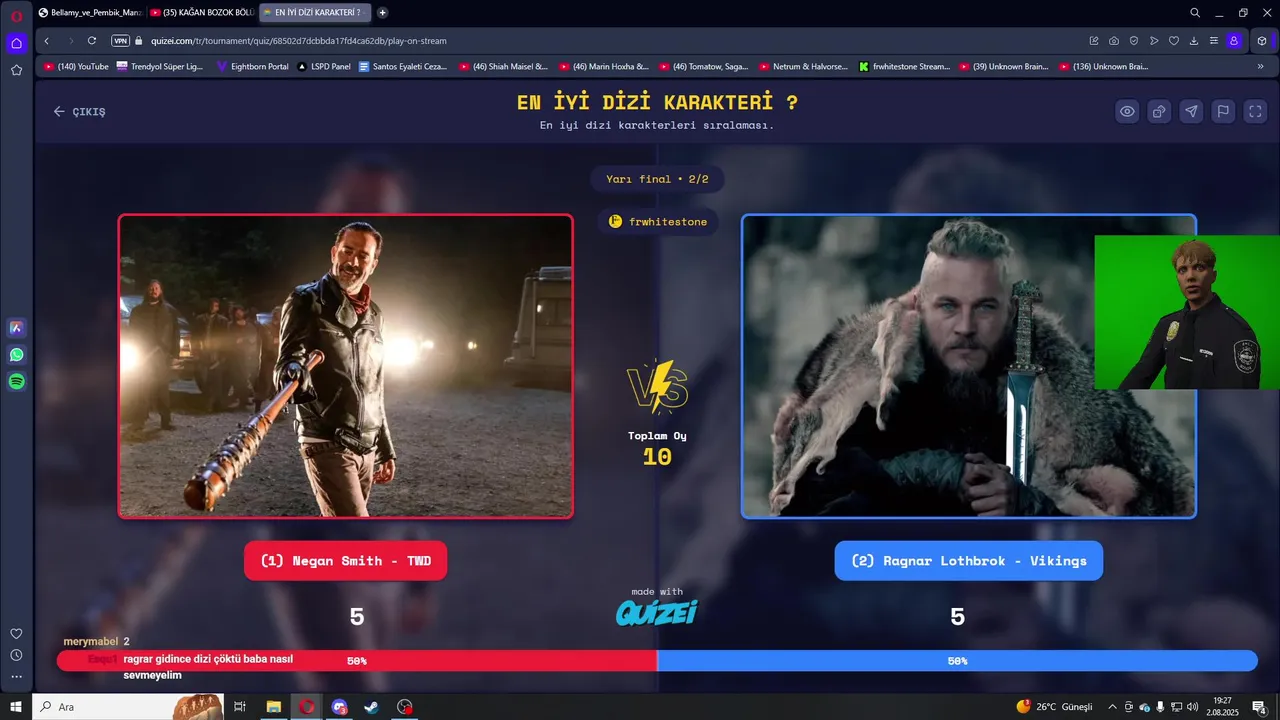Open the Santos Eyaleti Ceza bookmark
Image resolution: width=1280 pixels, height=720 pixels.
pos(402,67)
